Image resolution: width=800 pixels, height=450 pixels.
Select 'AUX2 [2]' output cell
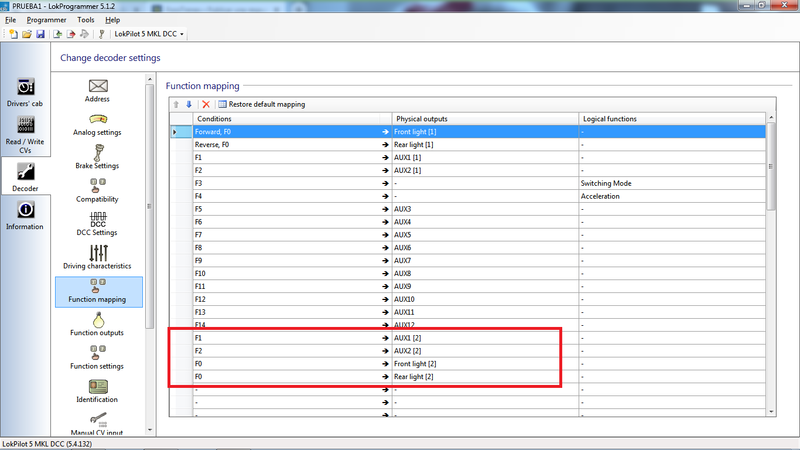tap(485, 351)
